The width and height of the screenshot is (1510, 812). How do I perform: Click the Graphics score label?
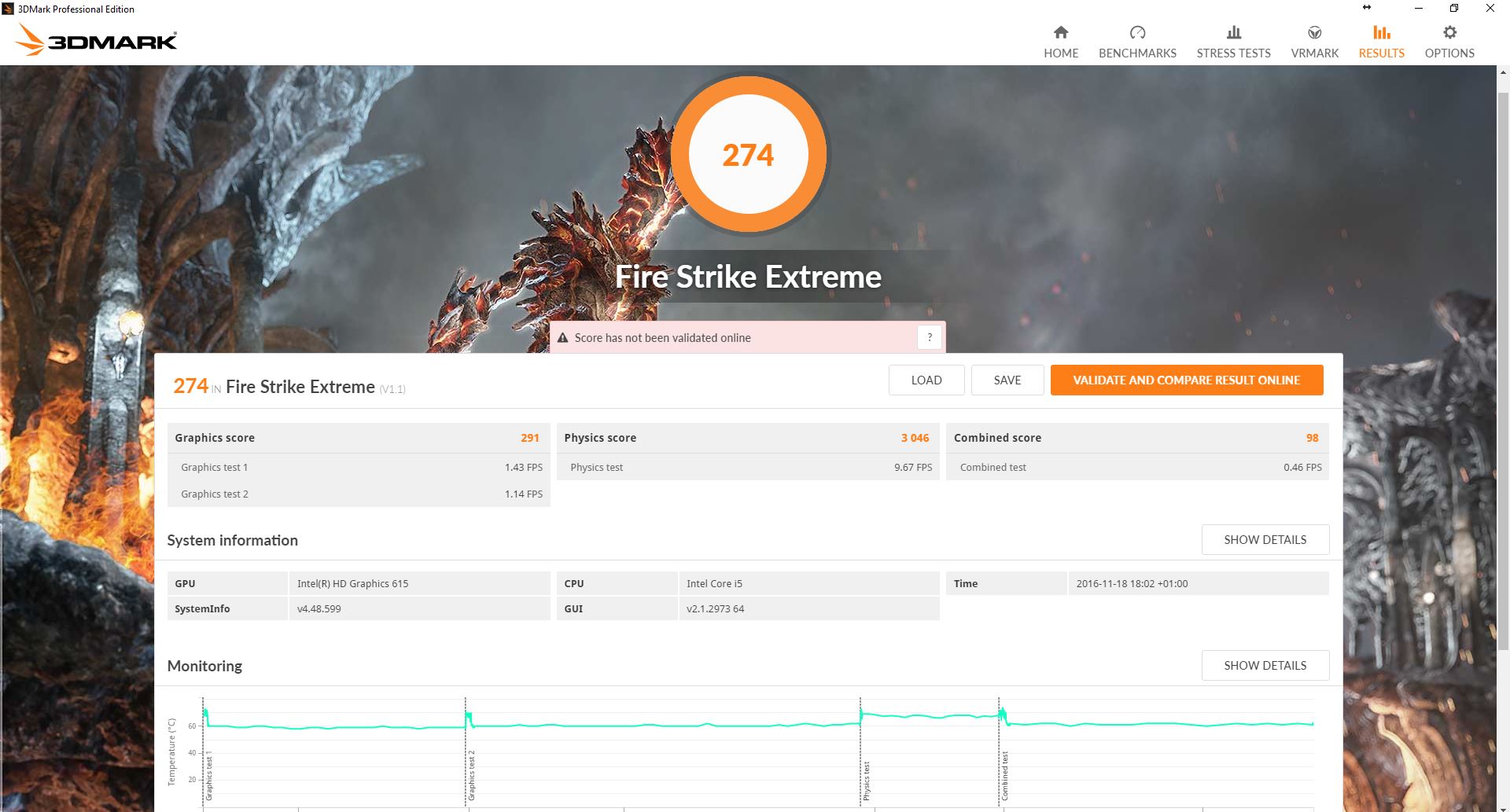pos(215,438)
